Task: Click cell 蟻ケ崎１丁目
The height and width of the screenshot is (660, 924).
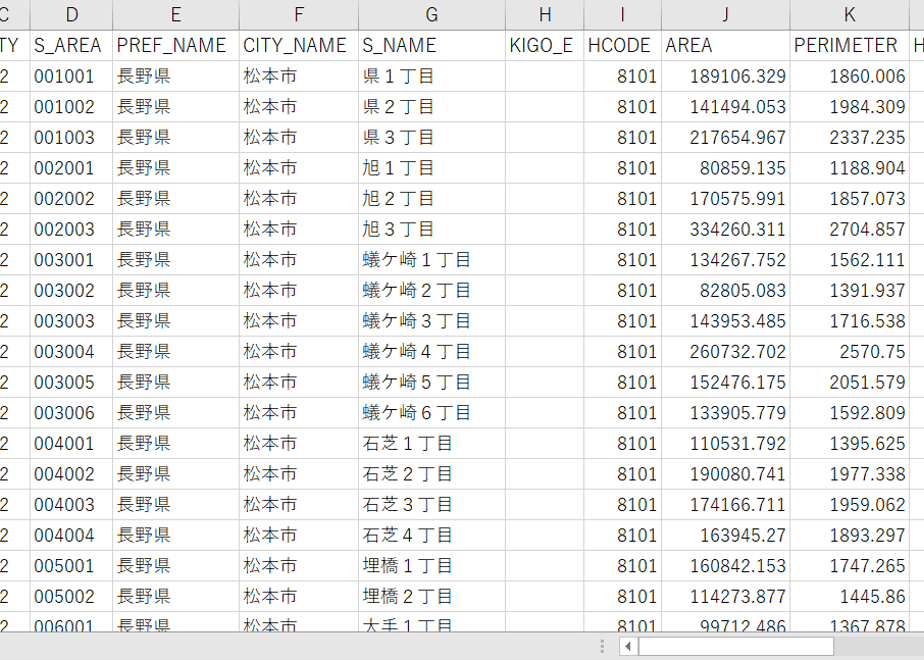Action: (x=432, y=260)
